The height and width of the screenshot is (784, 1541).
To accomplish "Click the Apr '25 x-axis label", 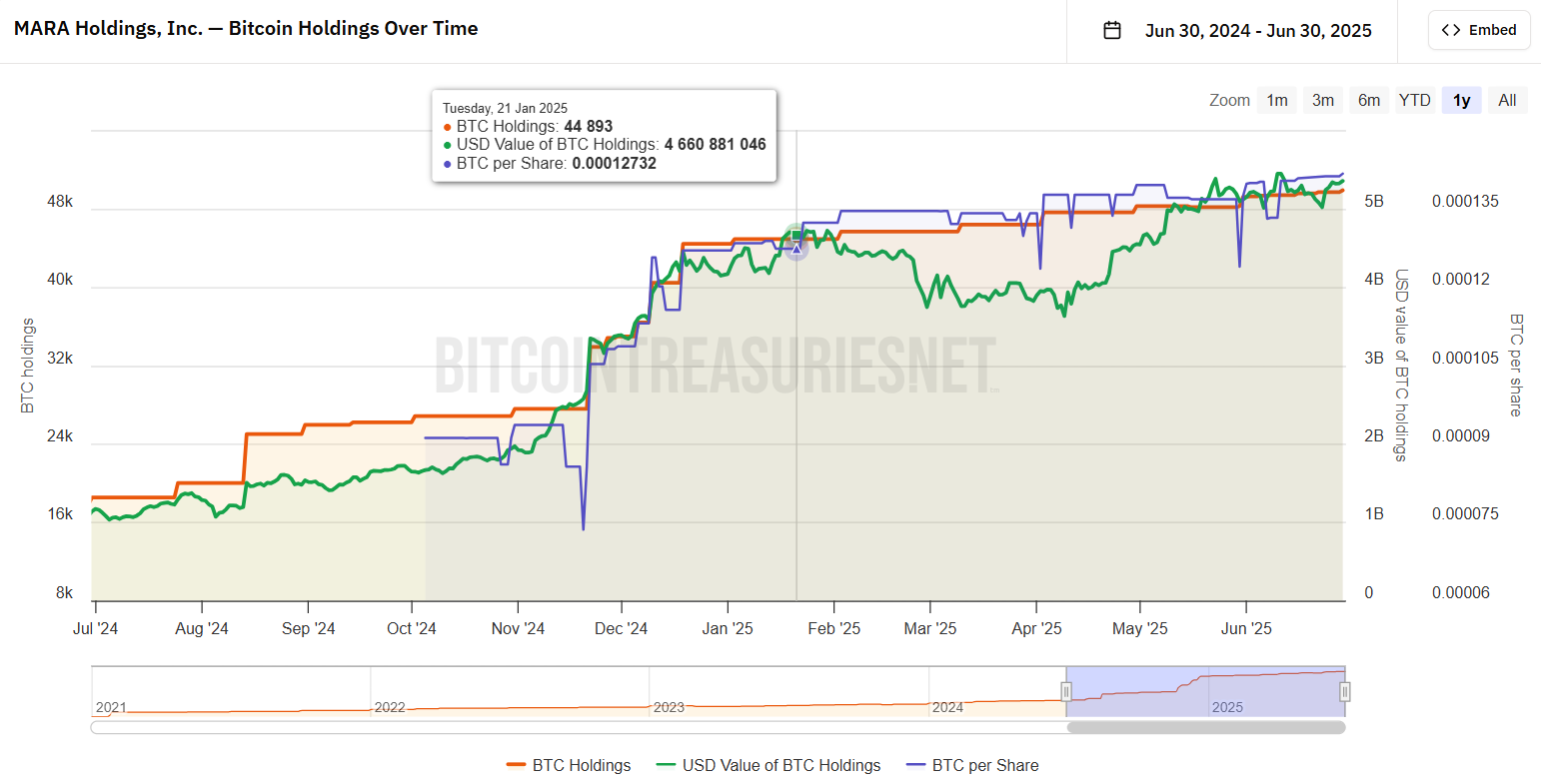I will 1036,628.
